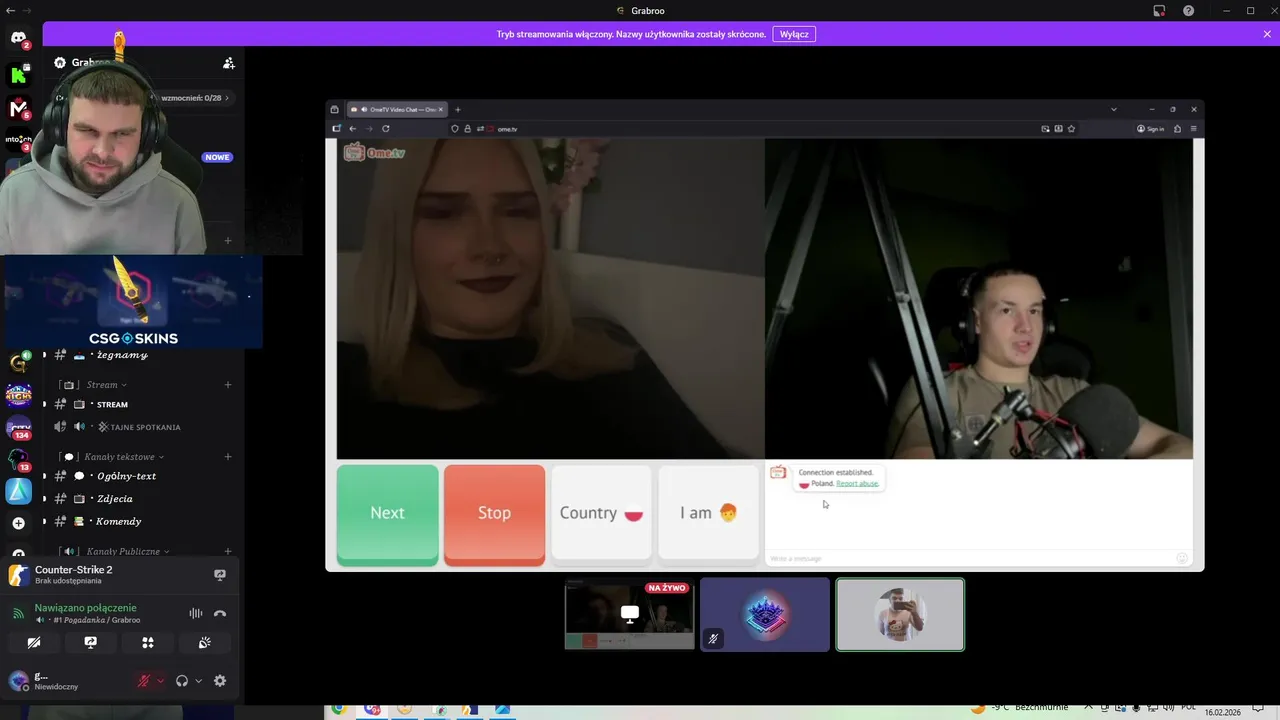Open browser extensions icon beside Sign in

pyautogui.click(x=1178, y=128)
